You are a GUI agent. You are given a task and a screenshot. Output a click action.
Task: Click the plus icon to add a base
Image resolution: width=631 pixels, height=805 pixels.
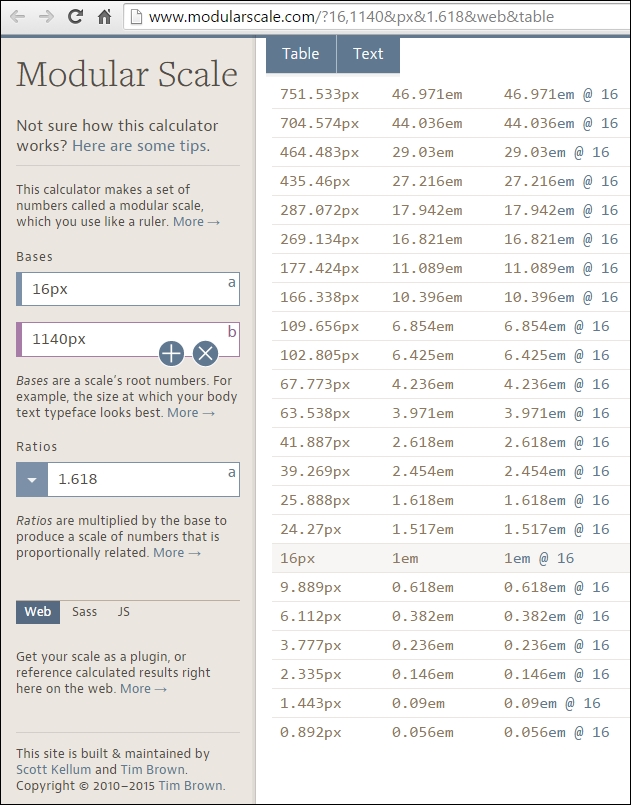(x=172, y=353)
